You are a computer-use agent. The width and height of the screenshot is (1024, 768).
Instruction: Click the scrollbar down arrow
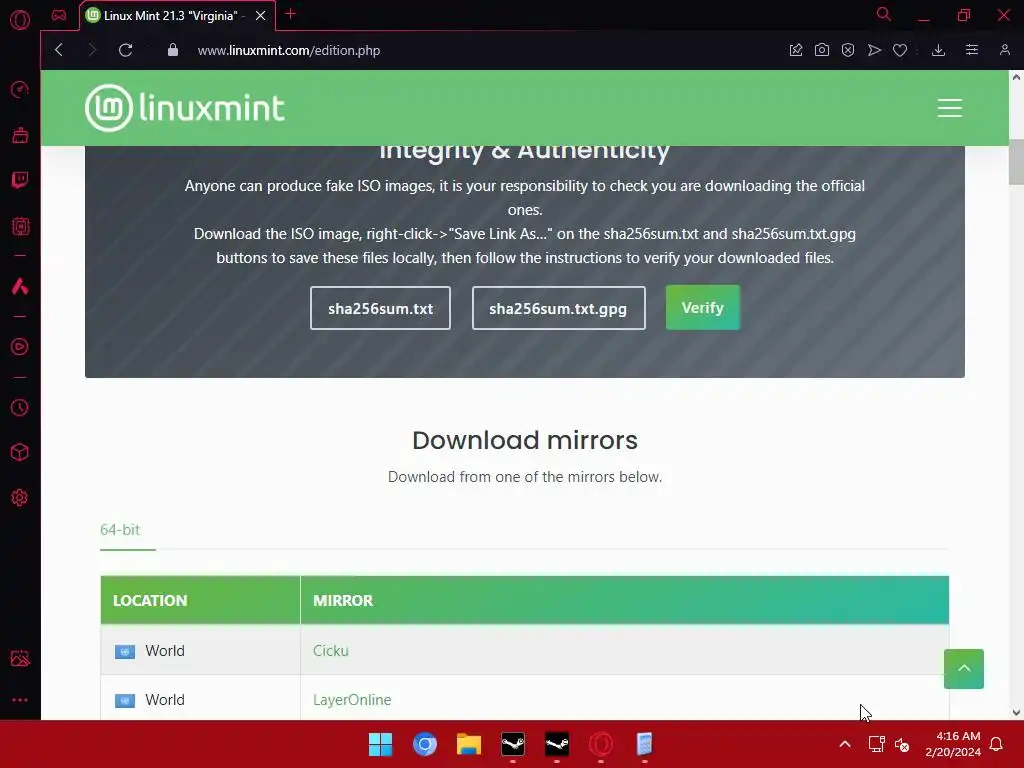tap(1016, 712)
